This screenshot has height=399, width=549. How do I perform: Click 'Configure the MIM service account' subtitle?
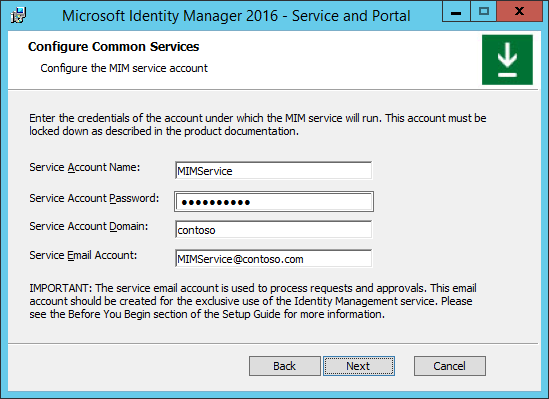pyautogui.click(x=124, y=68)
